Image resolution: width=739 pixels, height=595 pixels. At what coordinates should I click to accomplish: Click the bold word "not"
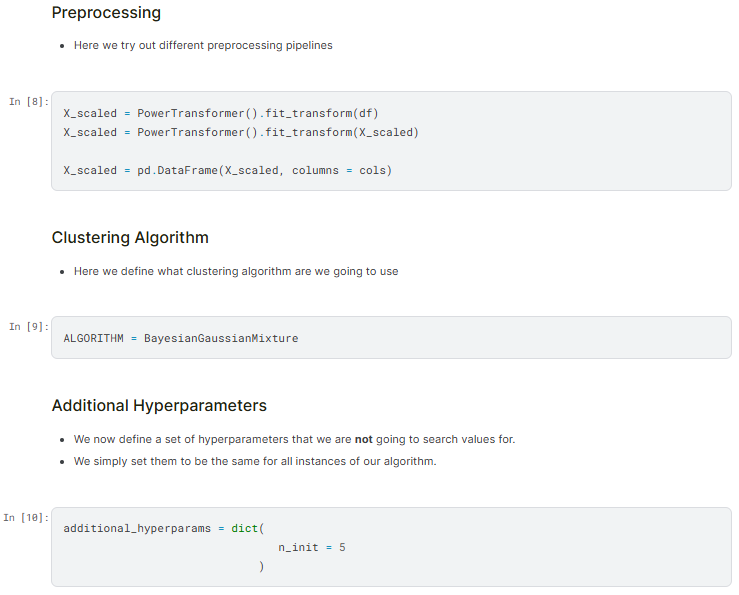364,439
